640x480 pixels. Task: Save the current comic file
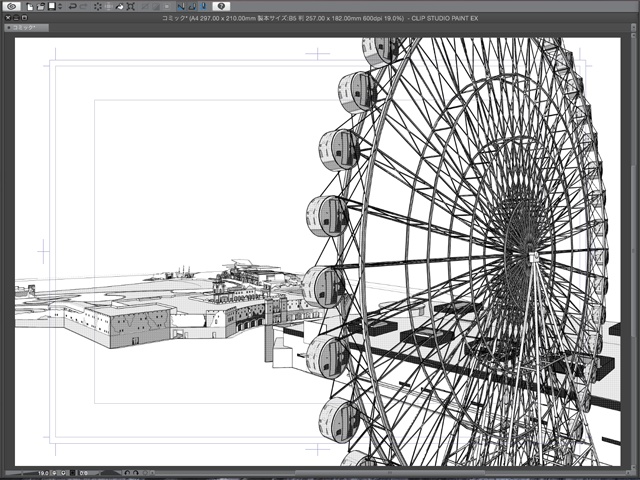coord(52,6)
